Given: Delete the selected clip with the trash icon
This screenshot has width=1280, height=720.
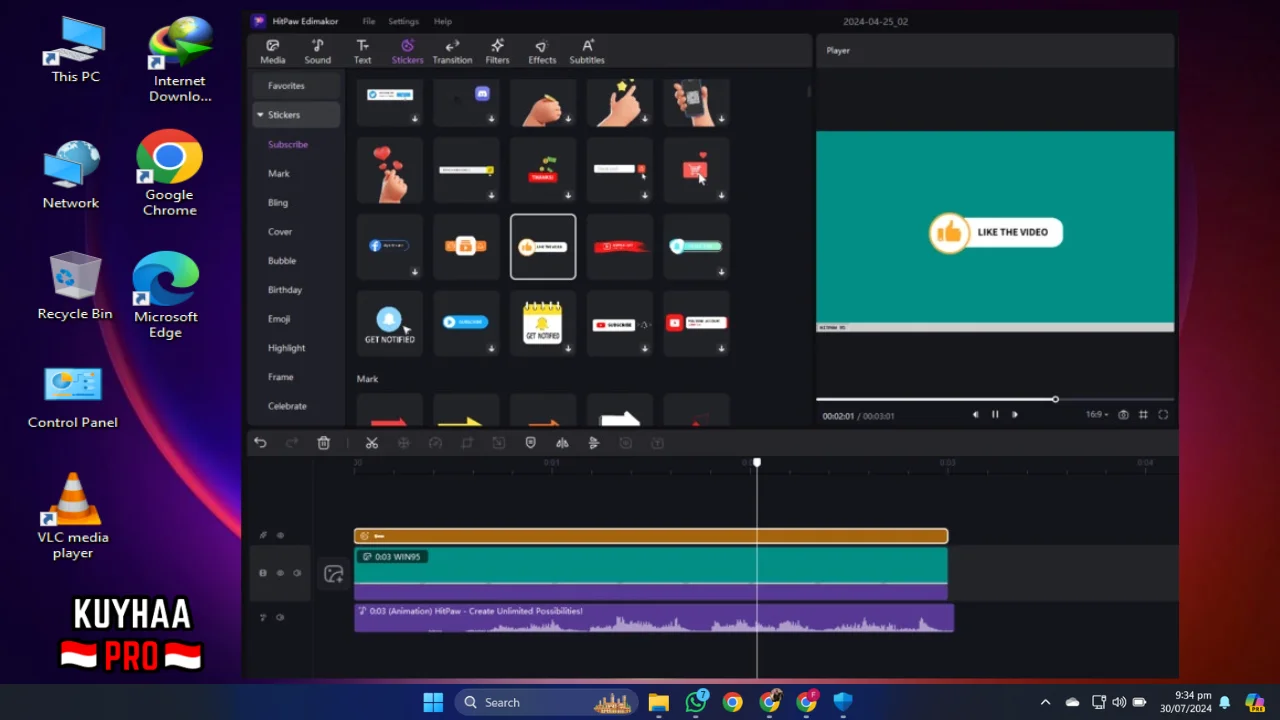Looking at the screenshot, I should pyautogui.click(x=324, y=443).
